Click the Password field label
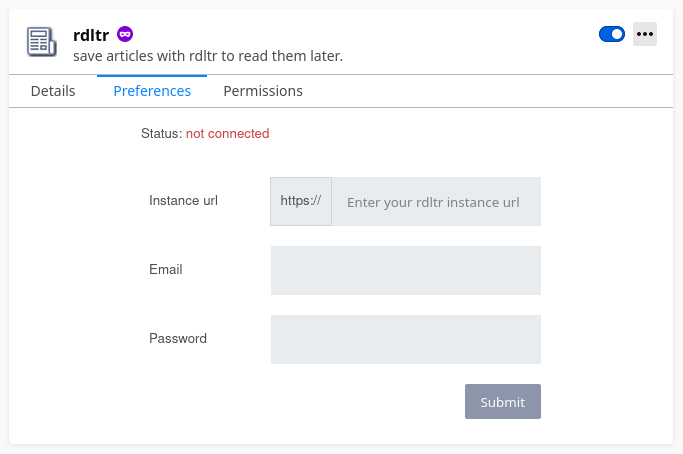 tap(178, 339)
